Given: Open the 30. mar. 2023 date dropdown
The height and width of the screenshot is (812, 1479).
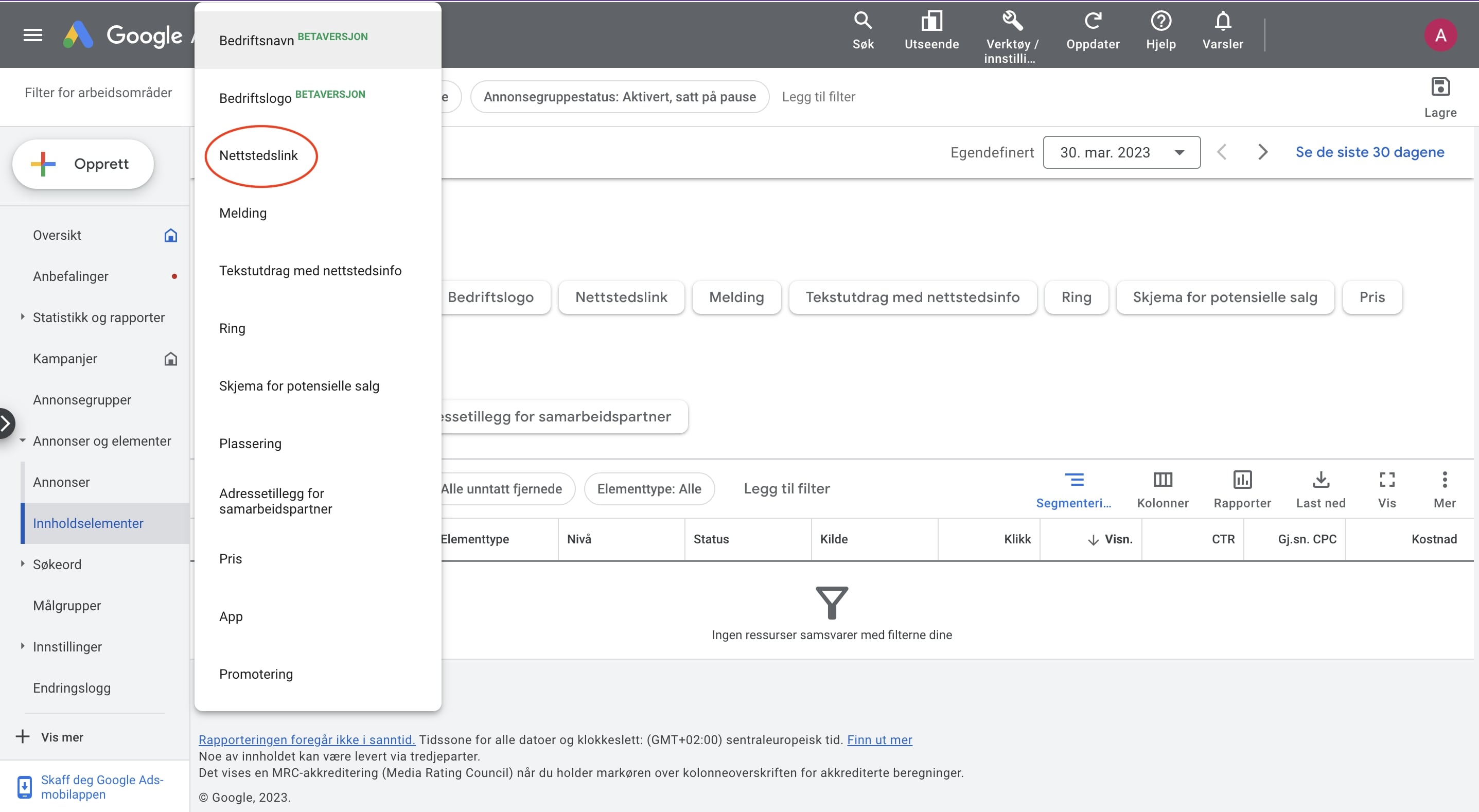Looking at the screenshot, I should click(x=1121, y=152).
